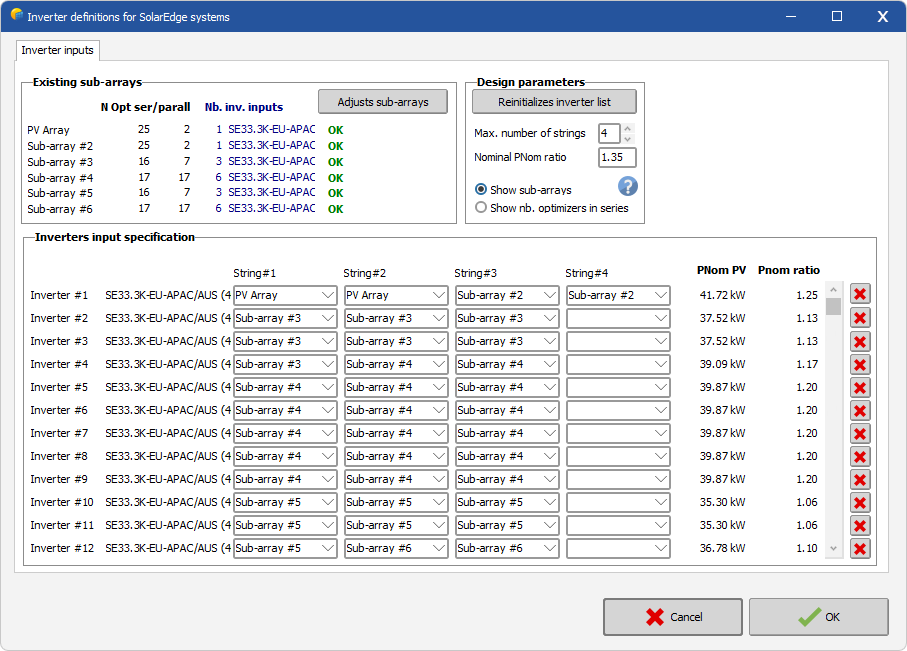Open Inverter #12 String#2 Sub-array #6 dropdown
Image resolution: width=907 pixels, height=651 pixels.
pyautogui.click(x=396, y=548)
